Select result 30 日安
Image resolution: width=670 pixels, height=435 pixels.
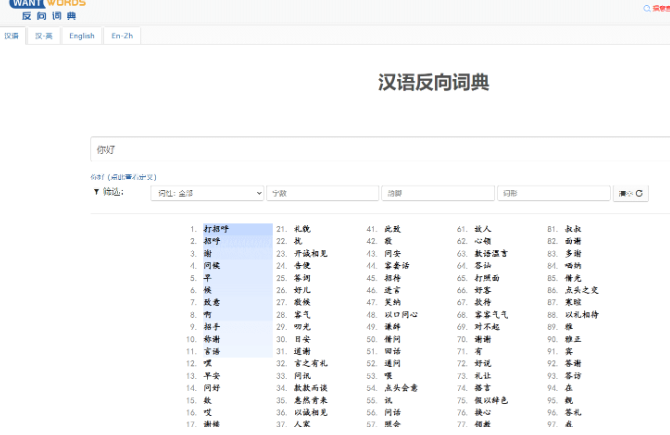[x=303, y=339]
